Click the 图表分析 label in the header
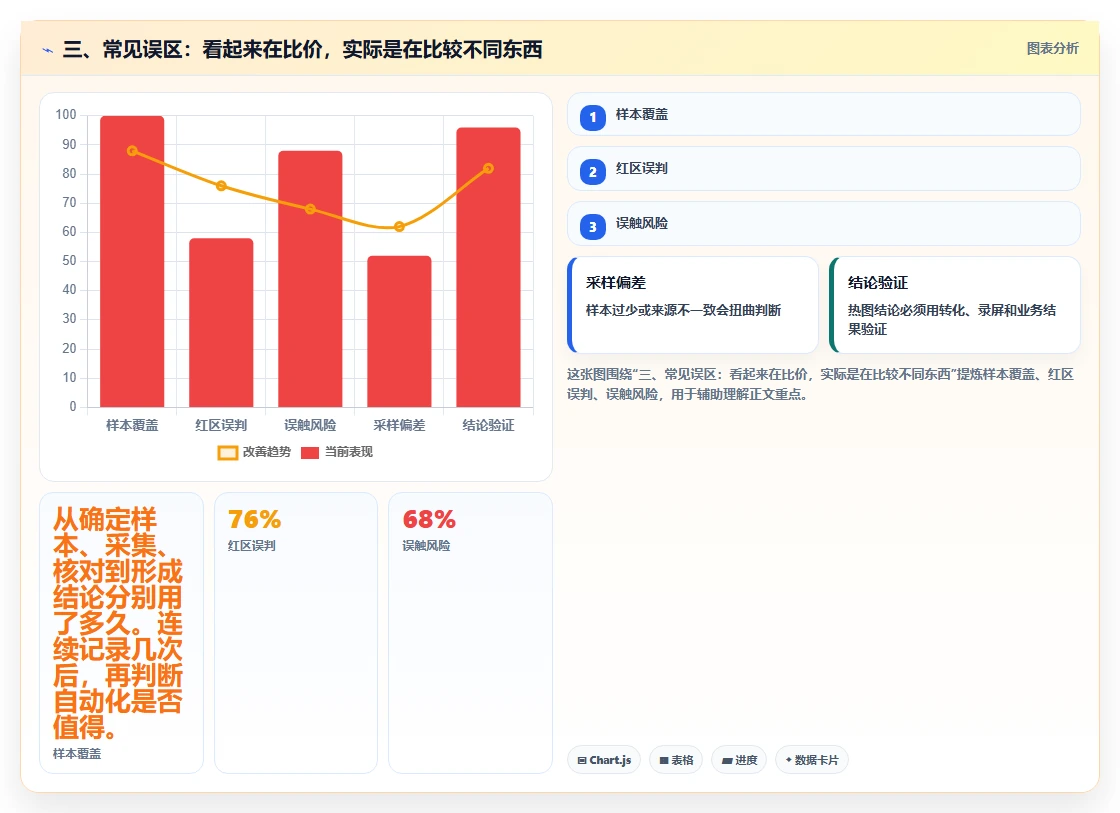This screenshot has width=1120, height=813. point(1052,49)
